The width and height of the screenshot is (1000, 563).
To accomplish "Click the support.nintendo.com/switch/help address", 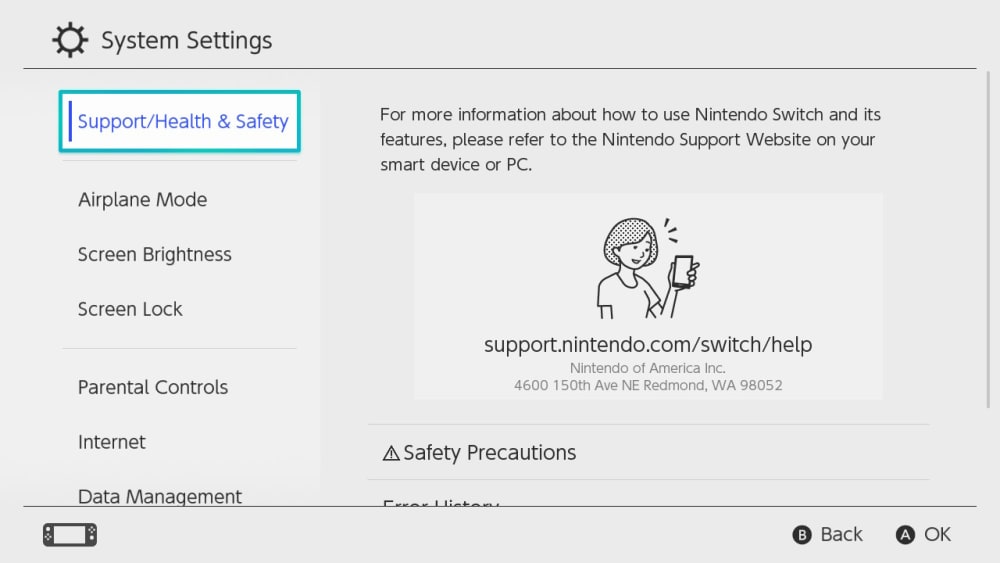I will tap(648, 345).
